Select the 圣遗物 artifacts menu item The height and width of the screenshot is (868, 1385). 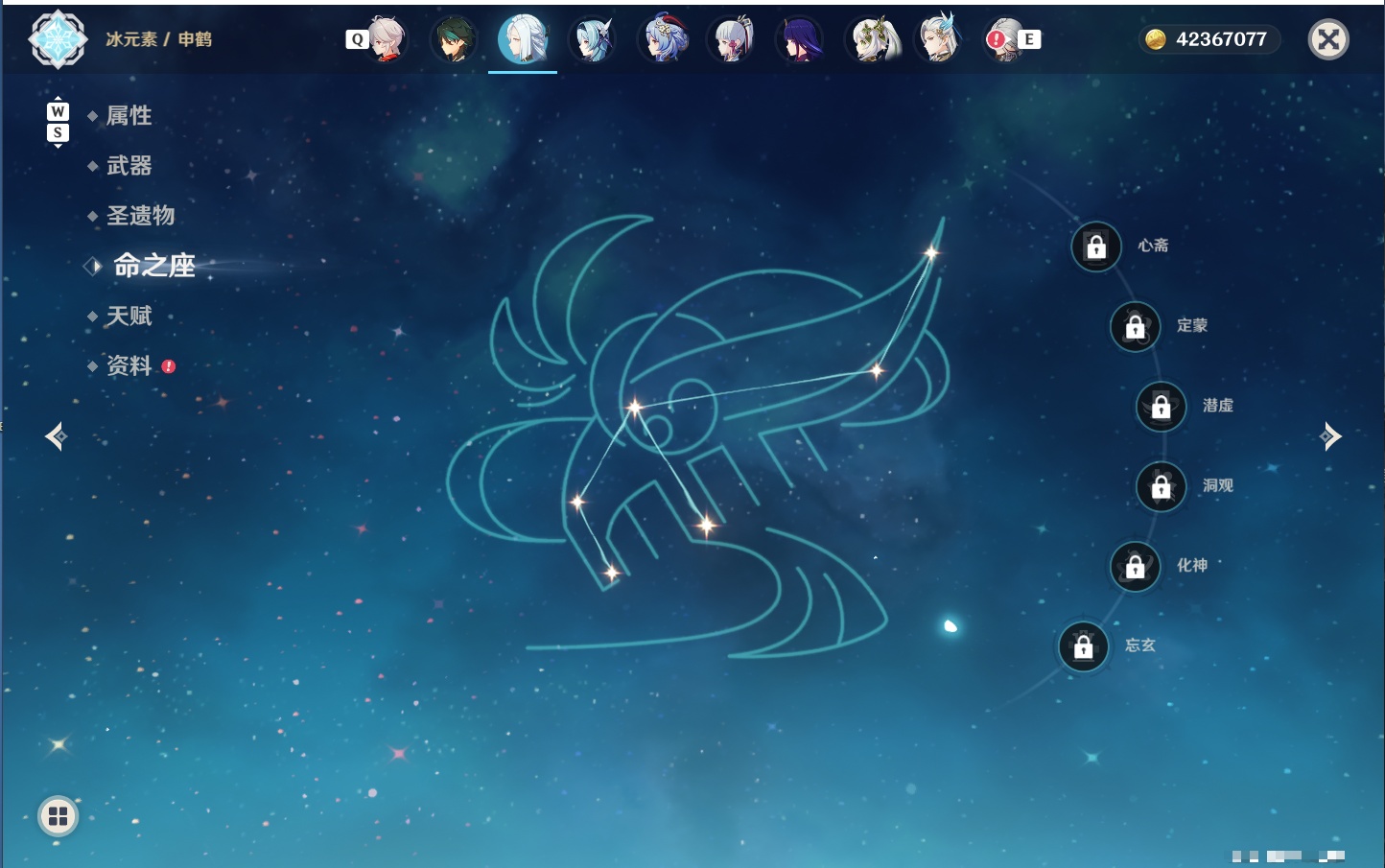140,216
